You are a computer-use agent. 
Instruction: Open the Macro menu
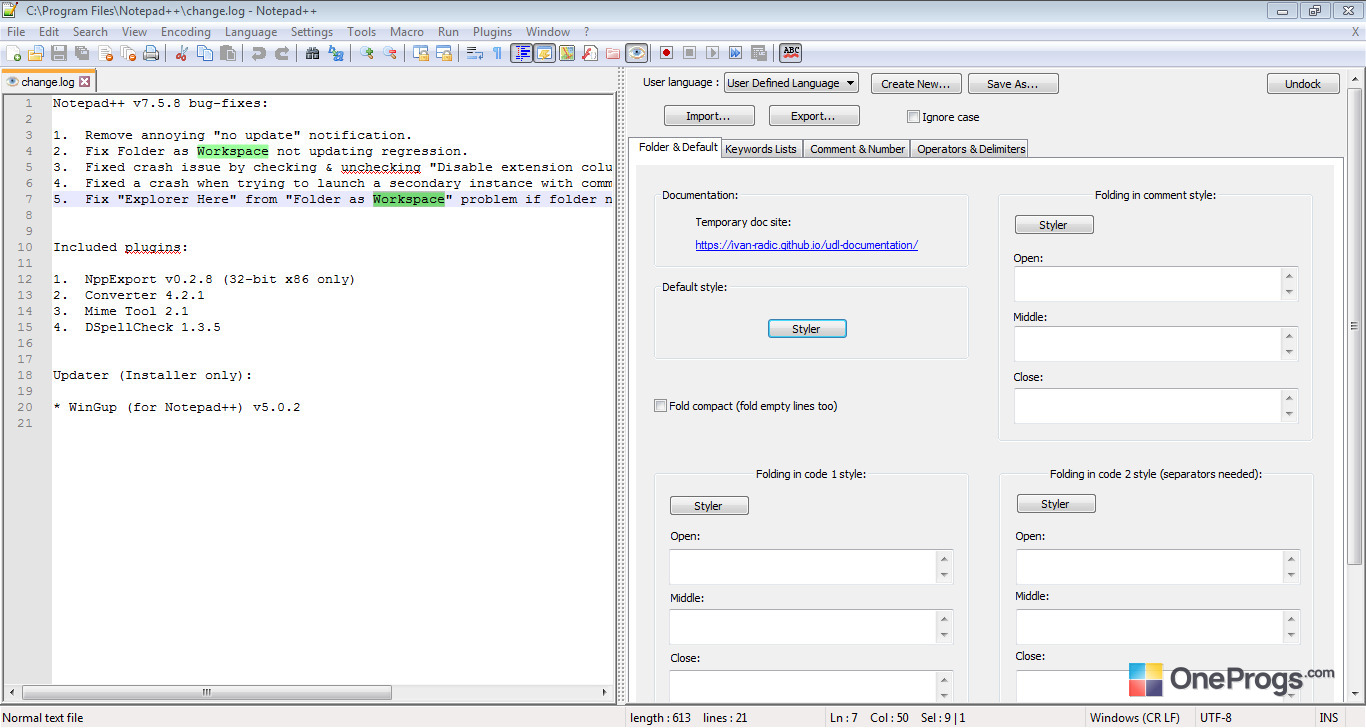coord(407,32)
